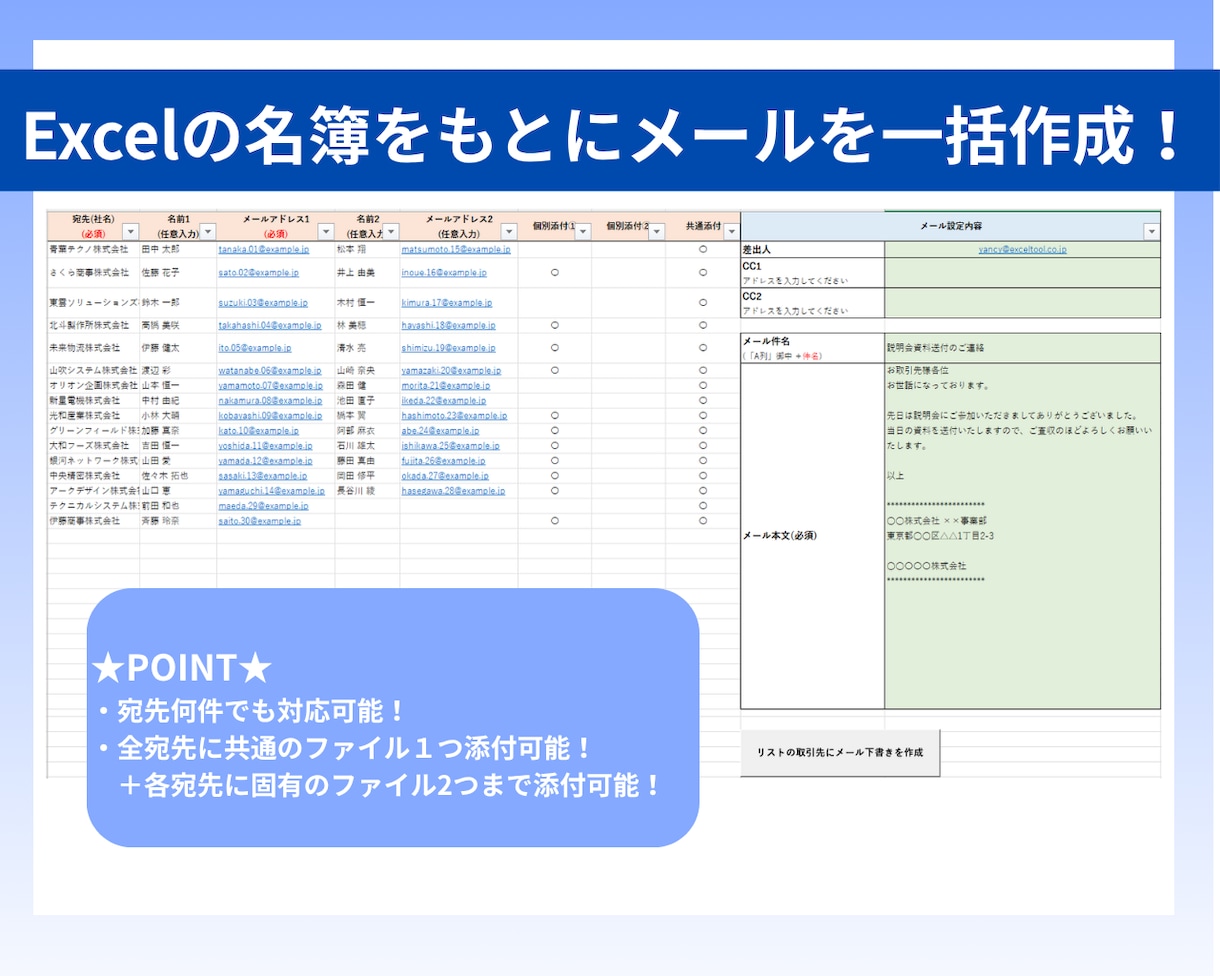
Task: Select name cell 松本 翔
Action: 367,249
